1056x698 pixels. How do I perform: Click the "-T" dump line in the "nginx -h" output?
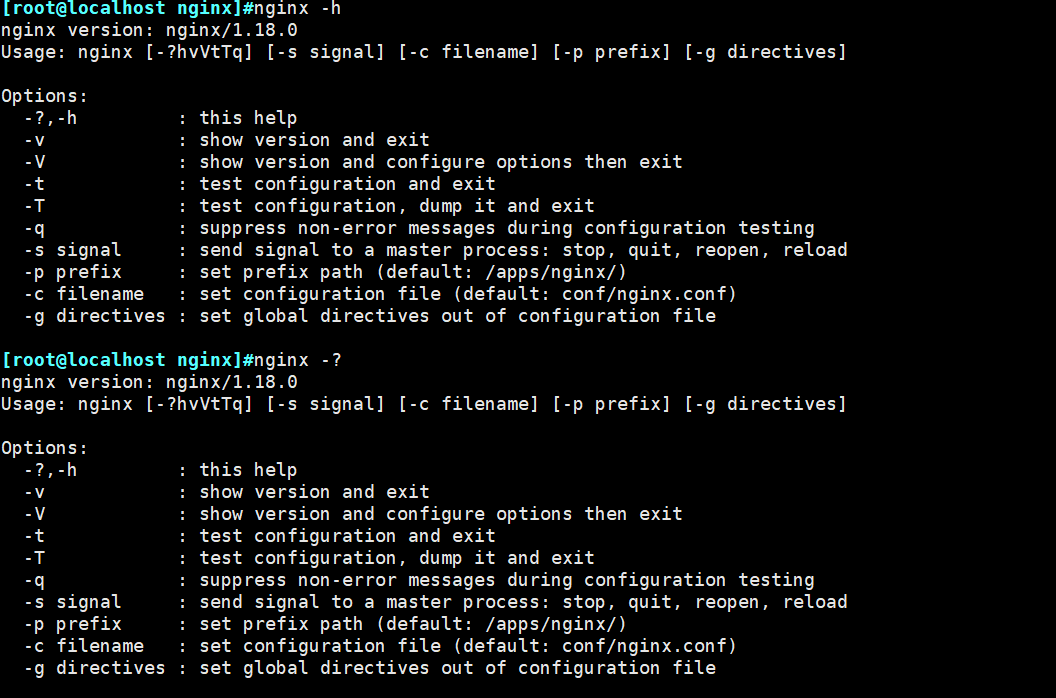click(x=396, y=206)
